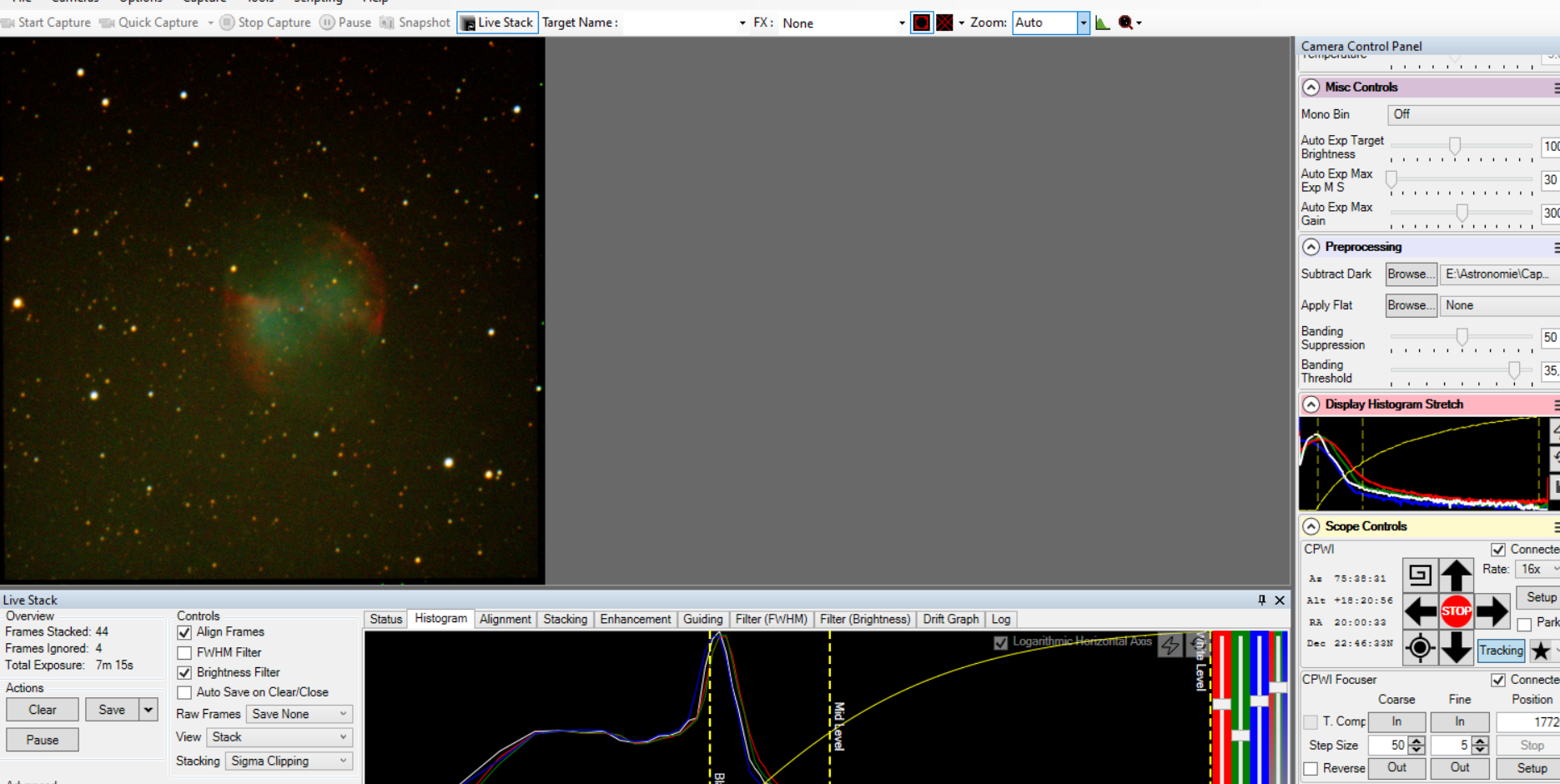Open the Scope Controls panel menu icon
This screenshot has height=784, width=1560.
coord(1556,527)
